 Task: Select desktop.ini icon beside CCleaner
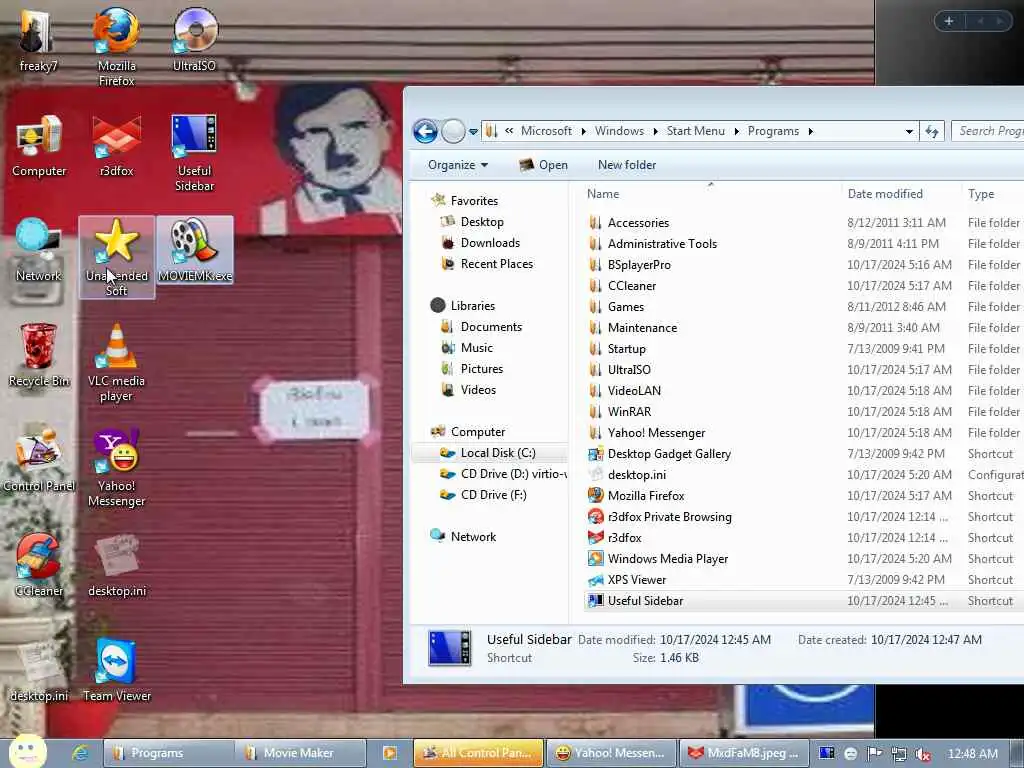(x=116, y=566)
